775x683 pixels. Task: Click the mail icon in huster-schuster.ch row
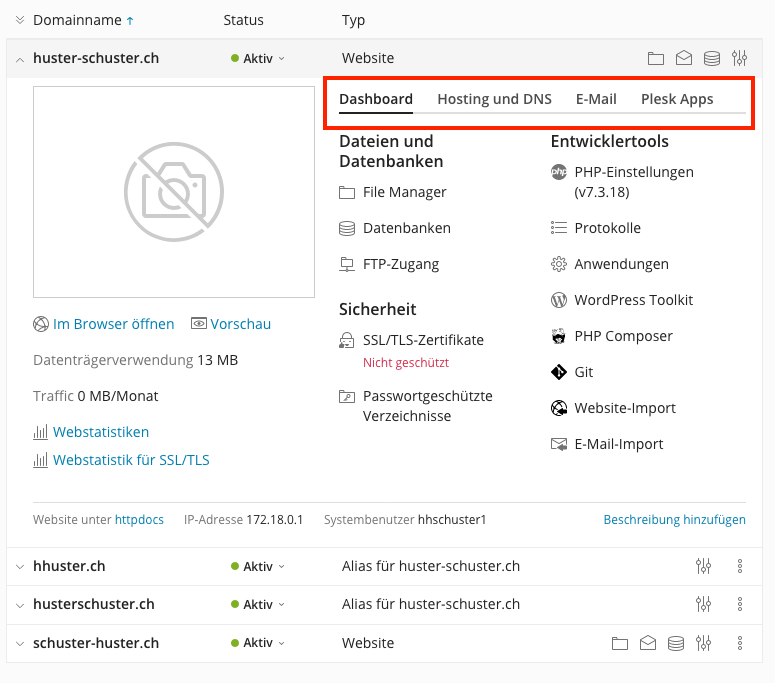click(x=683, y=59)
